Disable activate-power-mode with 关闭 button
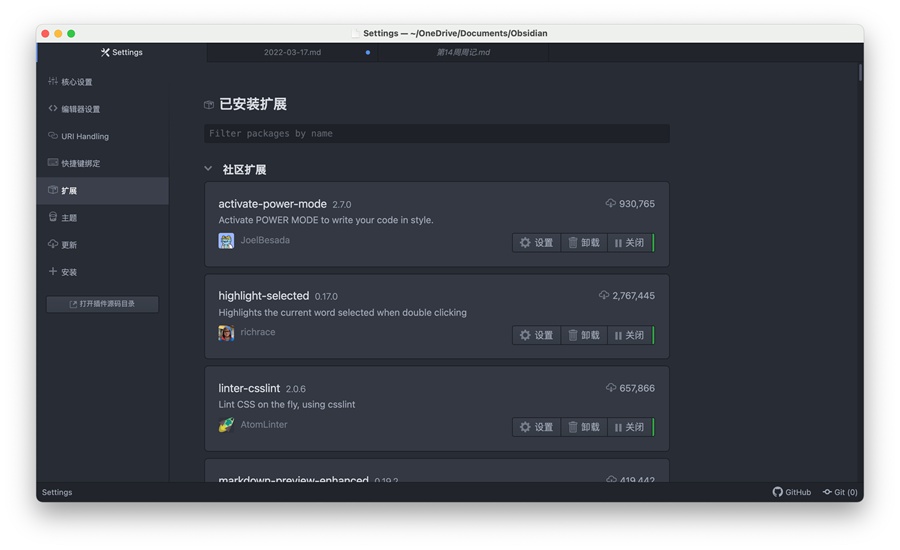 click(x=630, y=243)
